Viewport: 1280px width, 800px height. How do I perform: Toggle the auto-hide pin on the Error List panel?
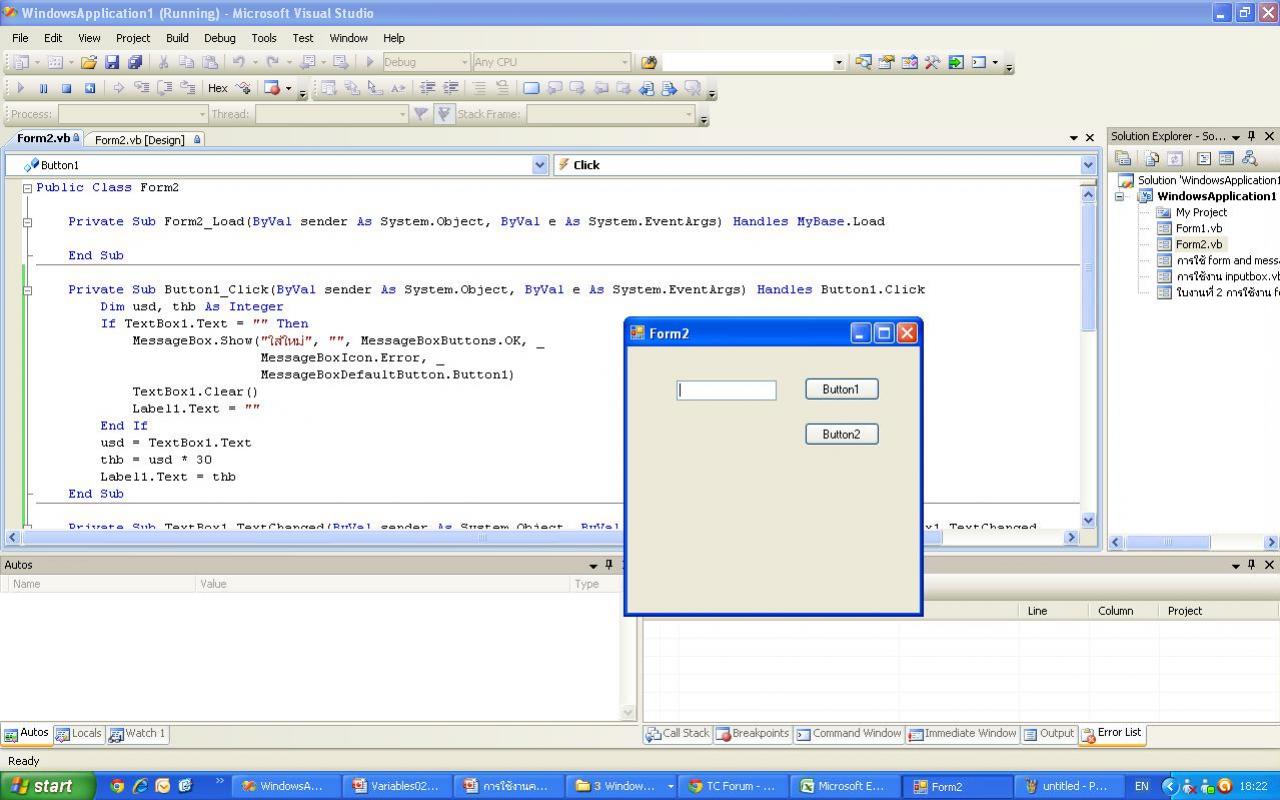click(x=1251, y=565)
